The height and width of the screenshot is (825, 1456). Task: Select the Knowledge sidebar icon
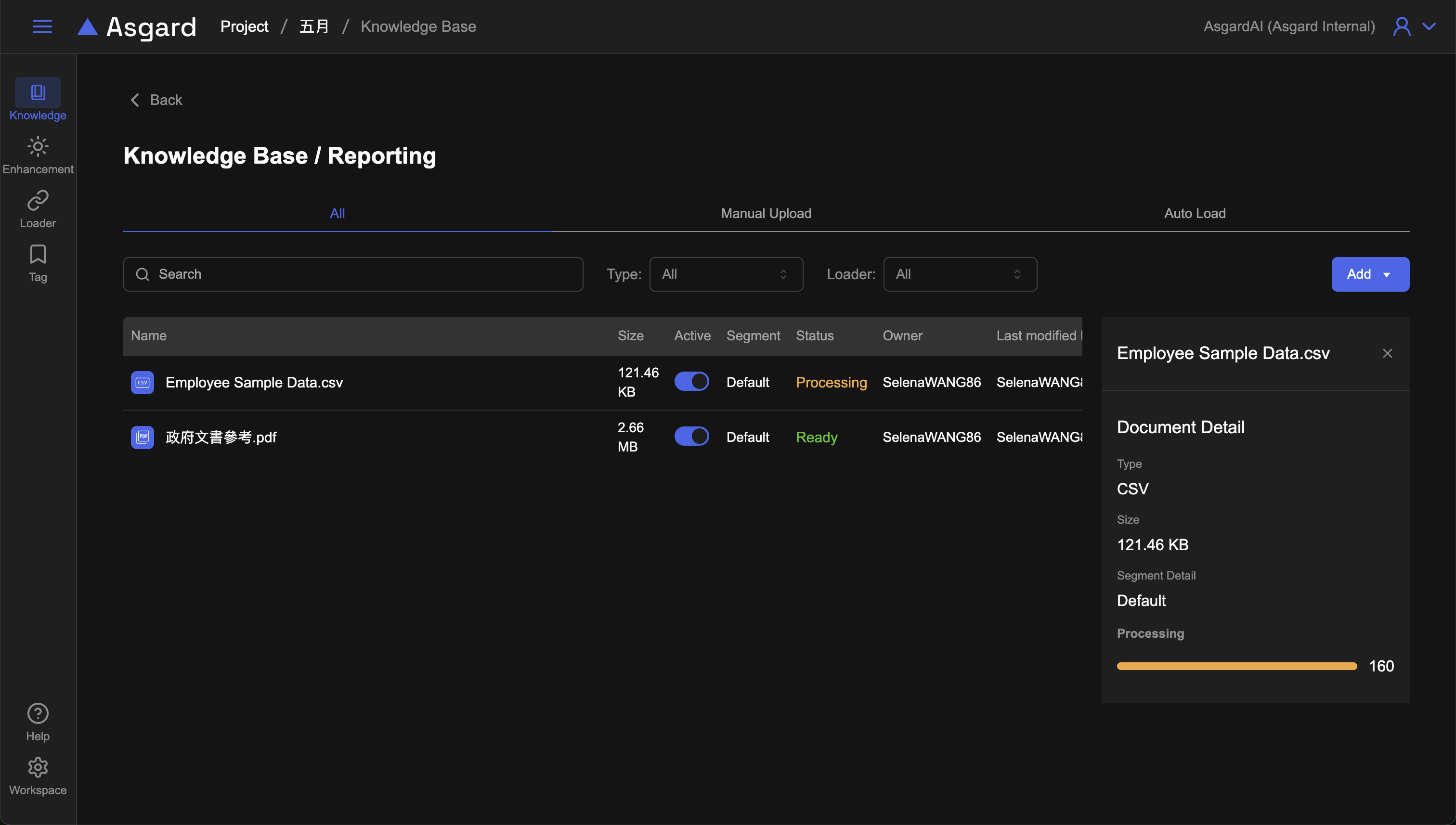(38, 92)
